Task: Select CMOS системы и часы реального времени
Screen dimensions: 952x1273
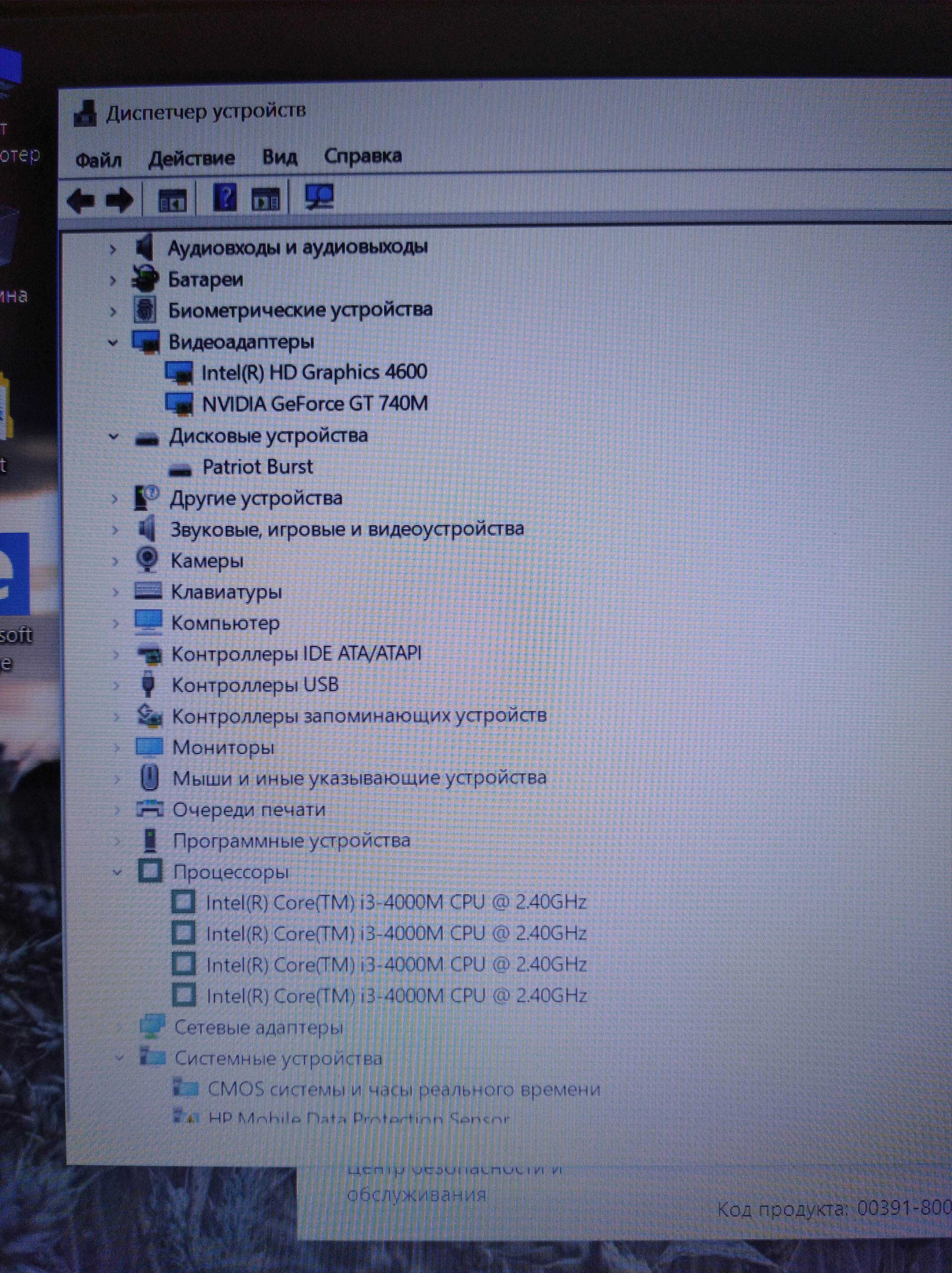Action: [x=404, y=1089]
